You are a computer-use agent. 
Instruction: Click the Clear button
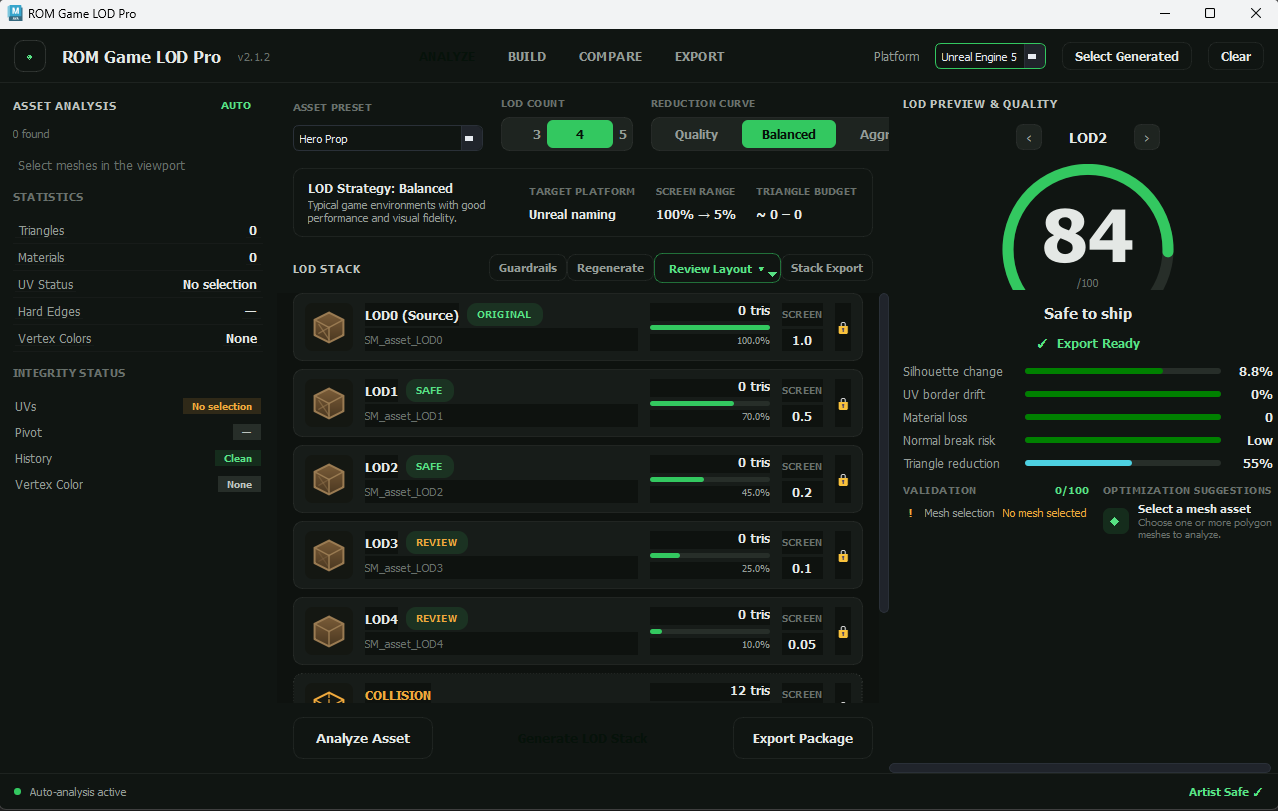coord(1236,56)
